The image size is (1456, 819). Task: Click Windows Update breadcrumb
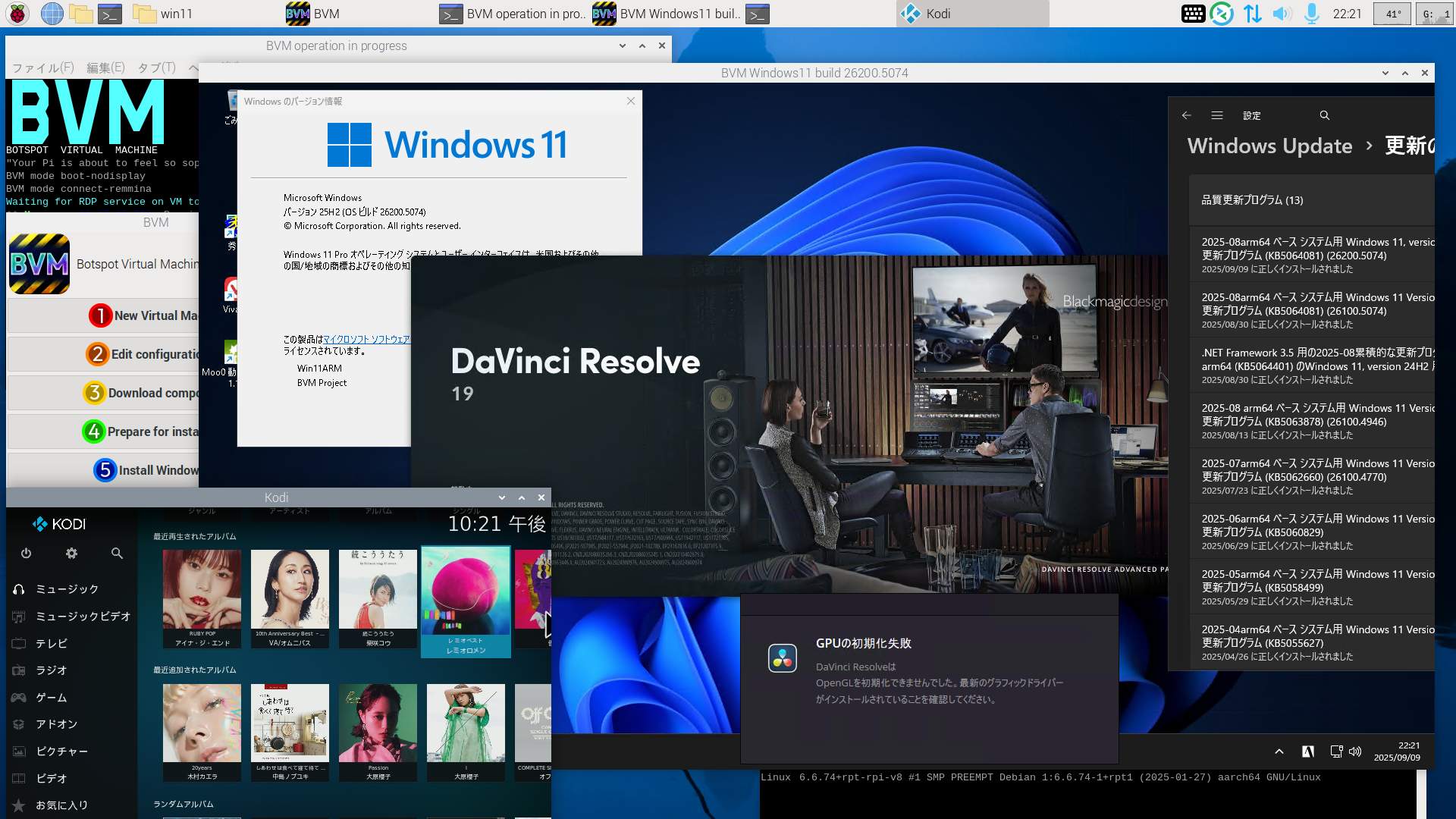1269,146
